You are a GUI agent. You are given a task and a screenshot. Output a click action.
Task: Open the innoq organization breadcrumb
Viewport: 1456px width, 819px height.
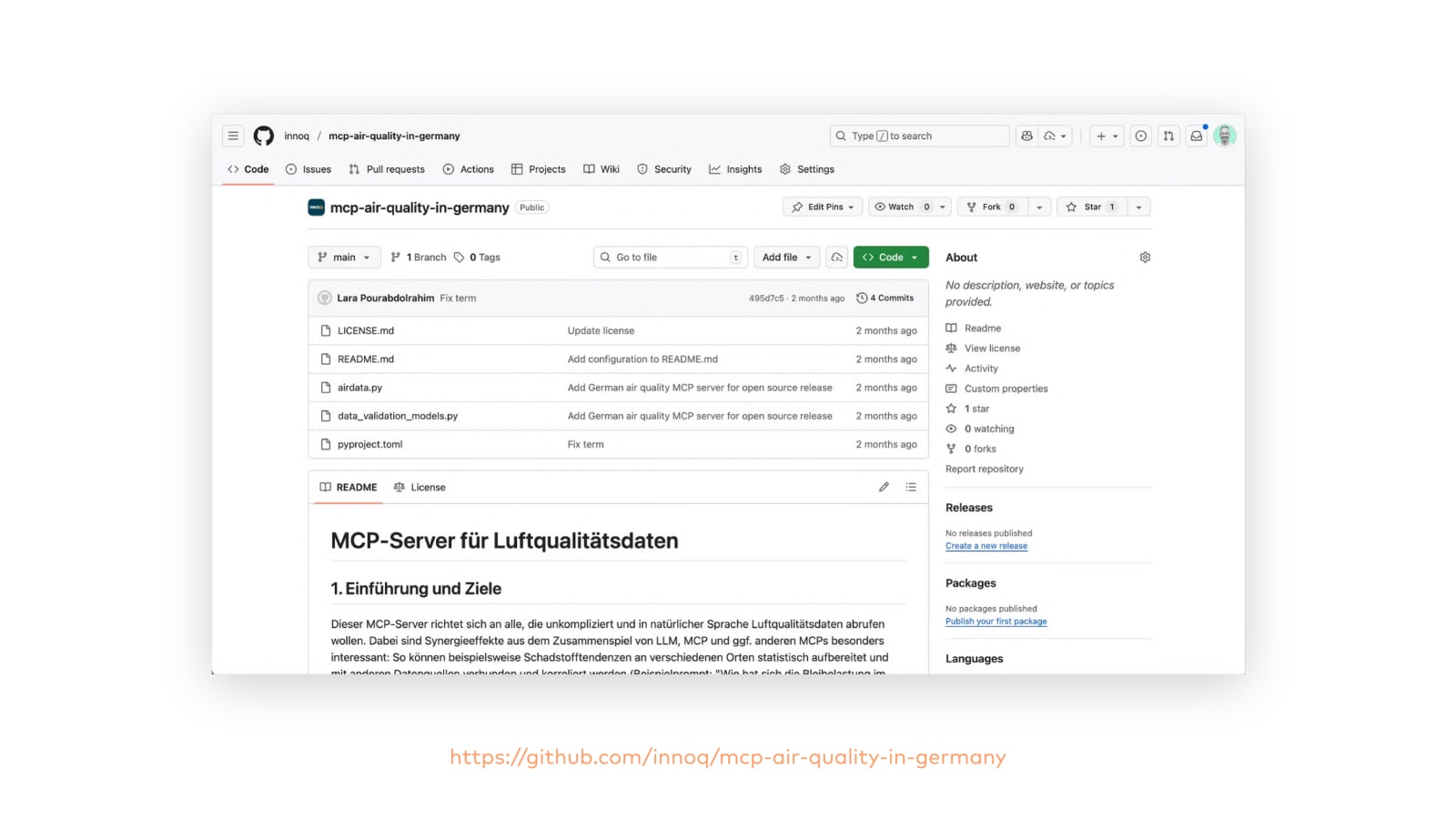pos(297,136)
